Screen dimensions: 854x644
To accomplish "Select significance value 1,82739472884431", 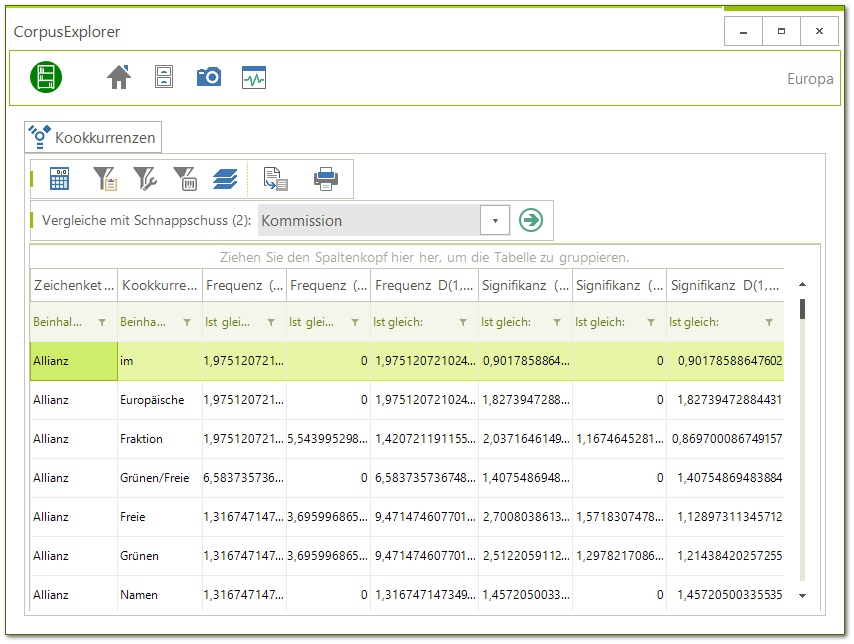I will coord(725,400).
